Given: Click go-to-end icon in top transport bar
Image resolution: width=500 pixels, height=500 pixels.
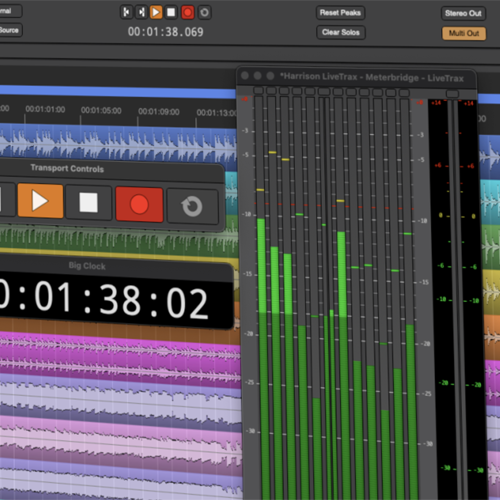Looking at the screenshot, I should coord(141,12).
